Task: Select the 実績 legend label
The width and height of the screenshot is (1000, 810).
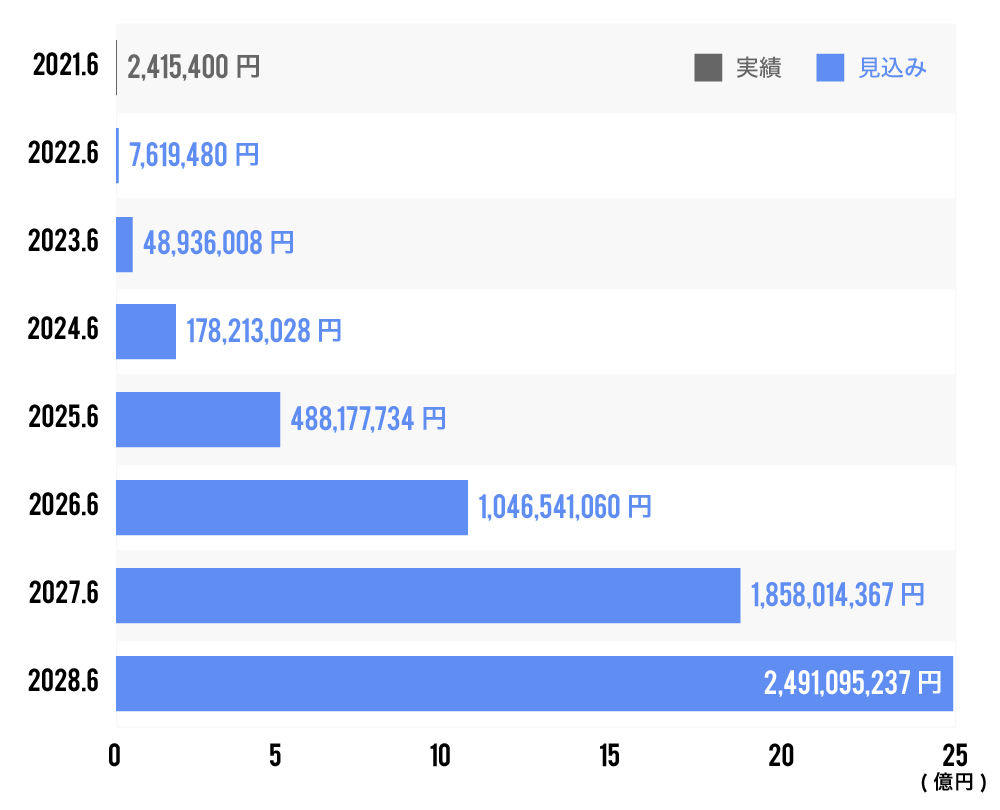Action: point(758,68)
